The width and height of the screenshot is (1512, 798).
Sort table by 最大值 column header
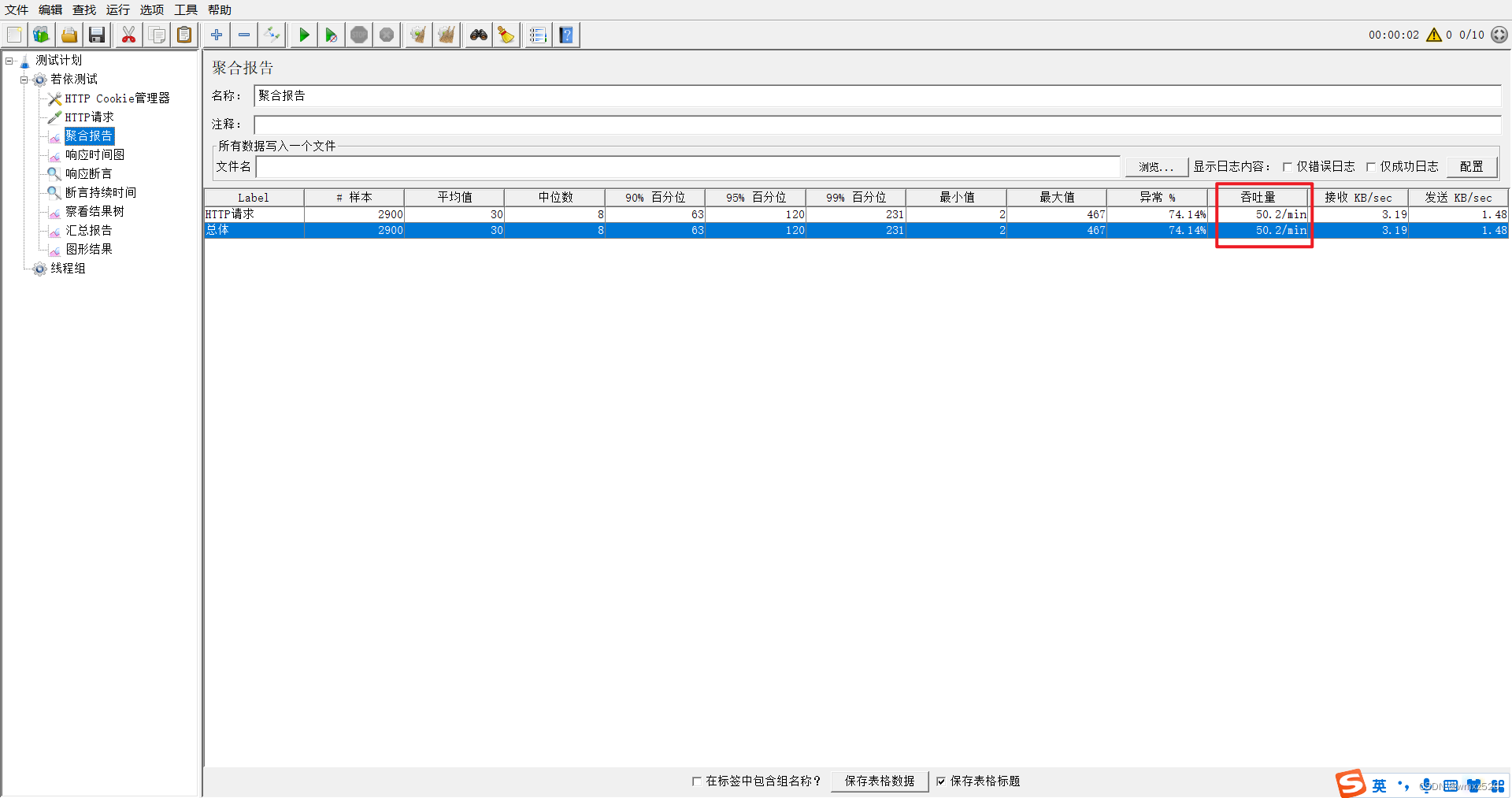(x=1057, y=198)
